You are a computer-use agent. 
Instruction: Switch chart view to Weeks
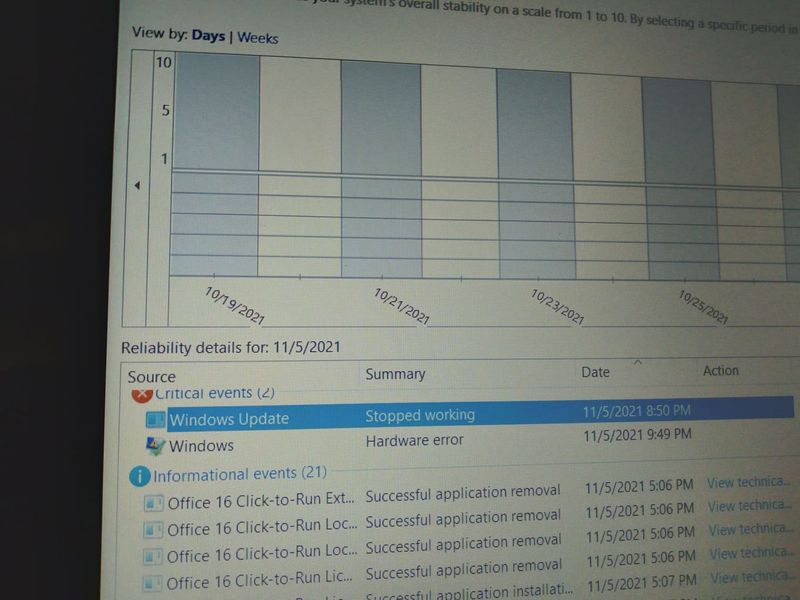[x=258, y=38]
